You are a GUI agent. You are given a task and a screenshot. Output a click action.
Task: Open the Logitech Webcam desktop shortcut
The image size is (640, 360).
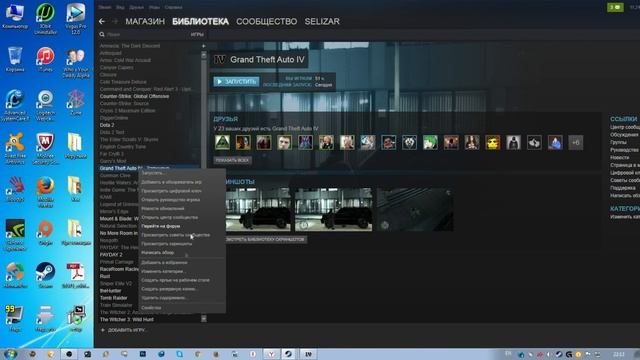pos(45,106)
